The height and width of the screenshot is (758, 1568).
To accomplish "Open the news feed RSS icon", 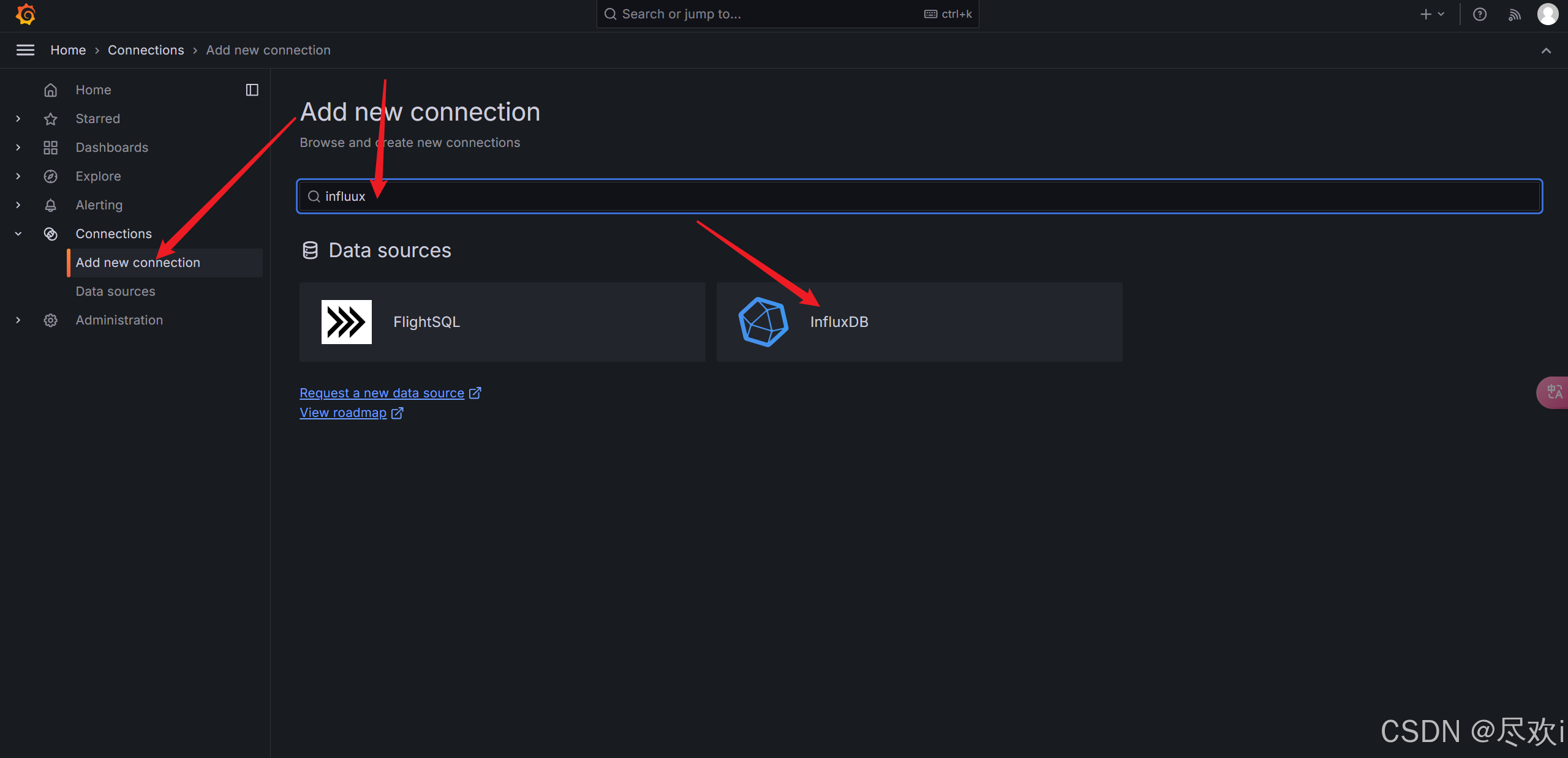I will [1514, 14].
